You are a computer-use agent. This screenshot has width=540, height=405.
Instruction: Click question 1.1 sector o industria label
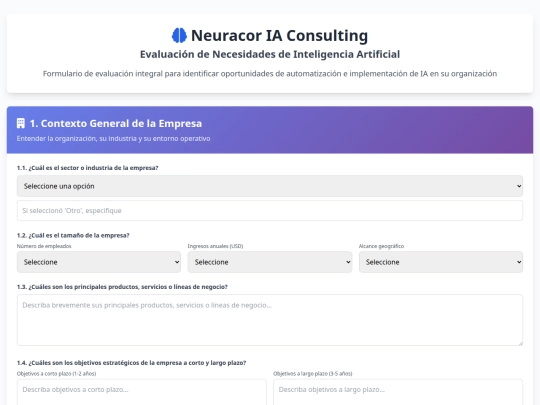[87, 168]
